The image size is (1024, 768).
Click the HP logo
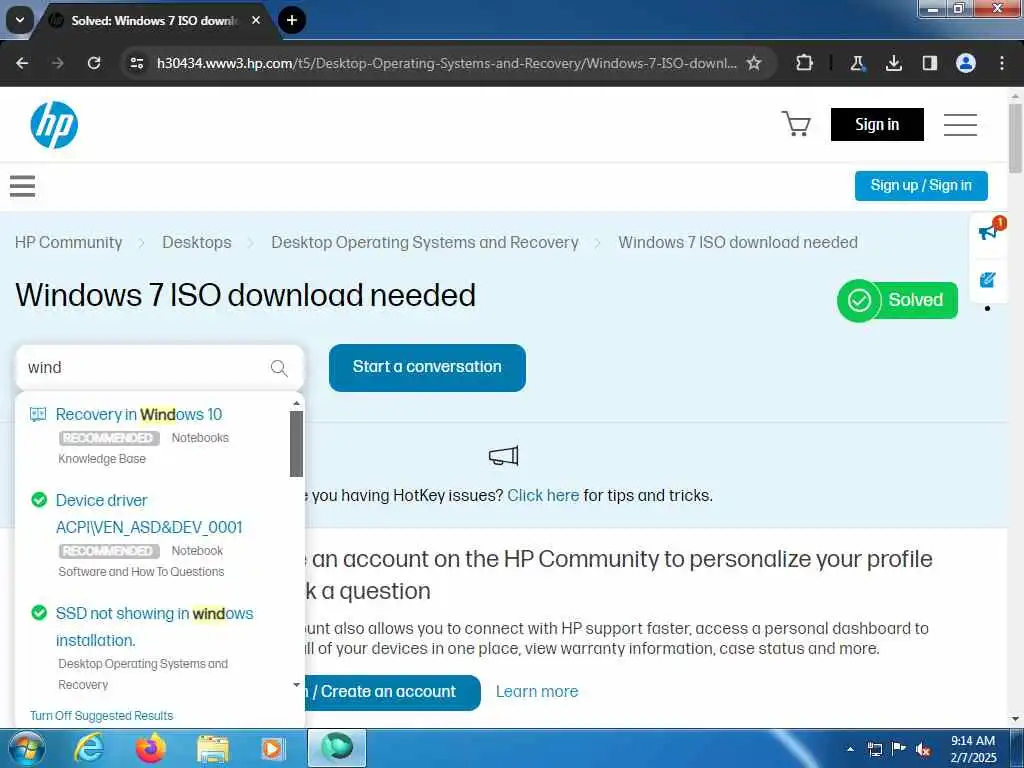coord(54,125)
